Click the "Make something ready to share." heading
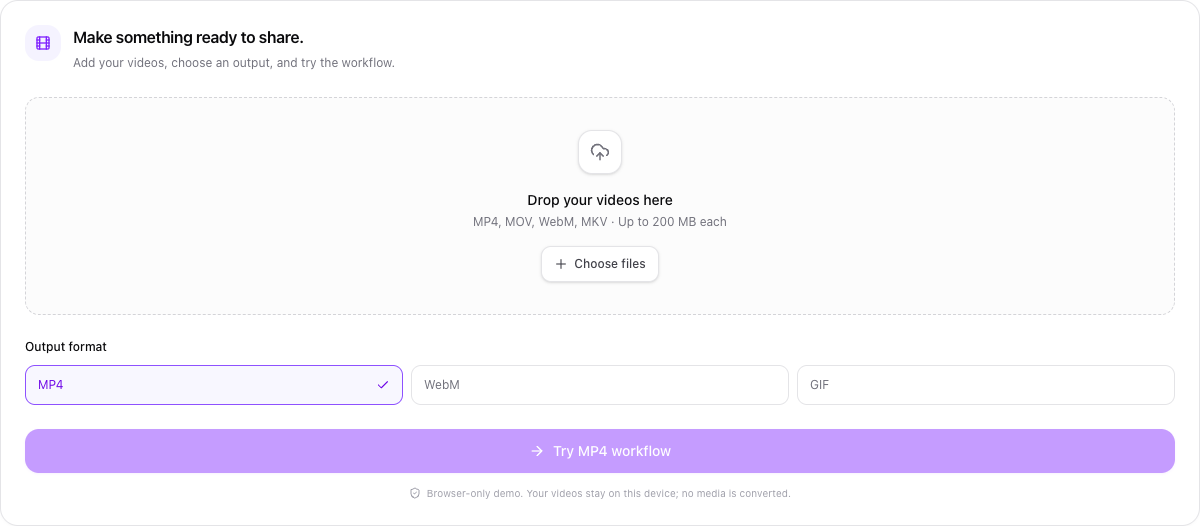The width and height of the screenshot is (1200, 526). click(x=188, y=38)
